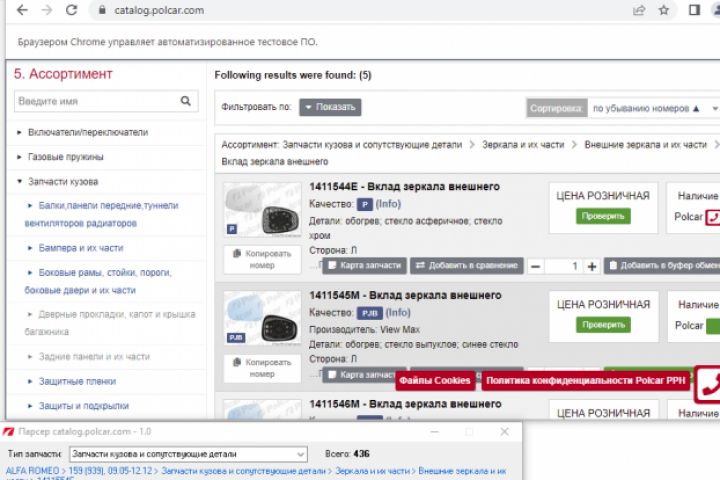The width and height of the screenshot is (720, 480).
Task: Open Карта запчасти for 1411545M
Action: (361, 375)
